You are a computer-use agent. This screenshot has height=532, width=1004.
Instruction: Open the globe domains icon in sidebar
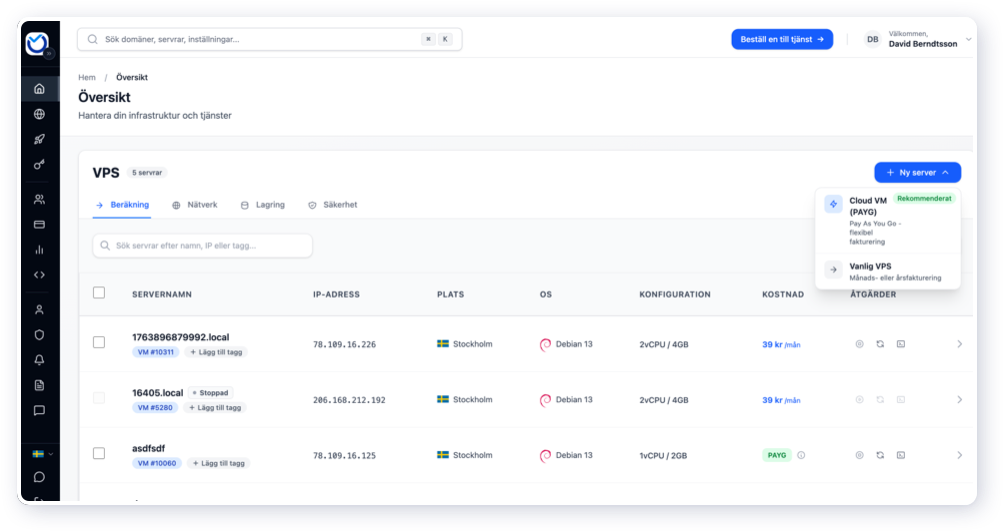[40, 114]
